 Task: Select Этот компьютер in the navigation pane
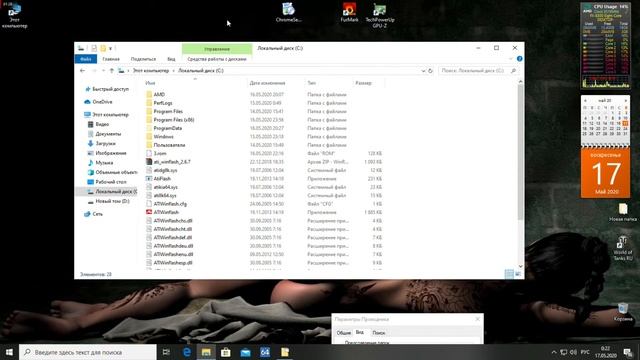(110, 115)
